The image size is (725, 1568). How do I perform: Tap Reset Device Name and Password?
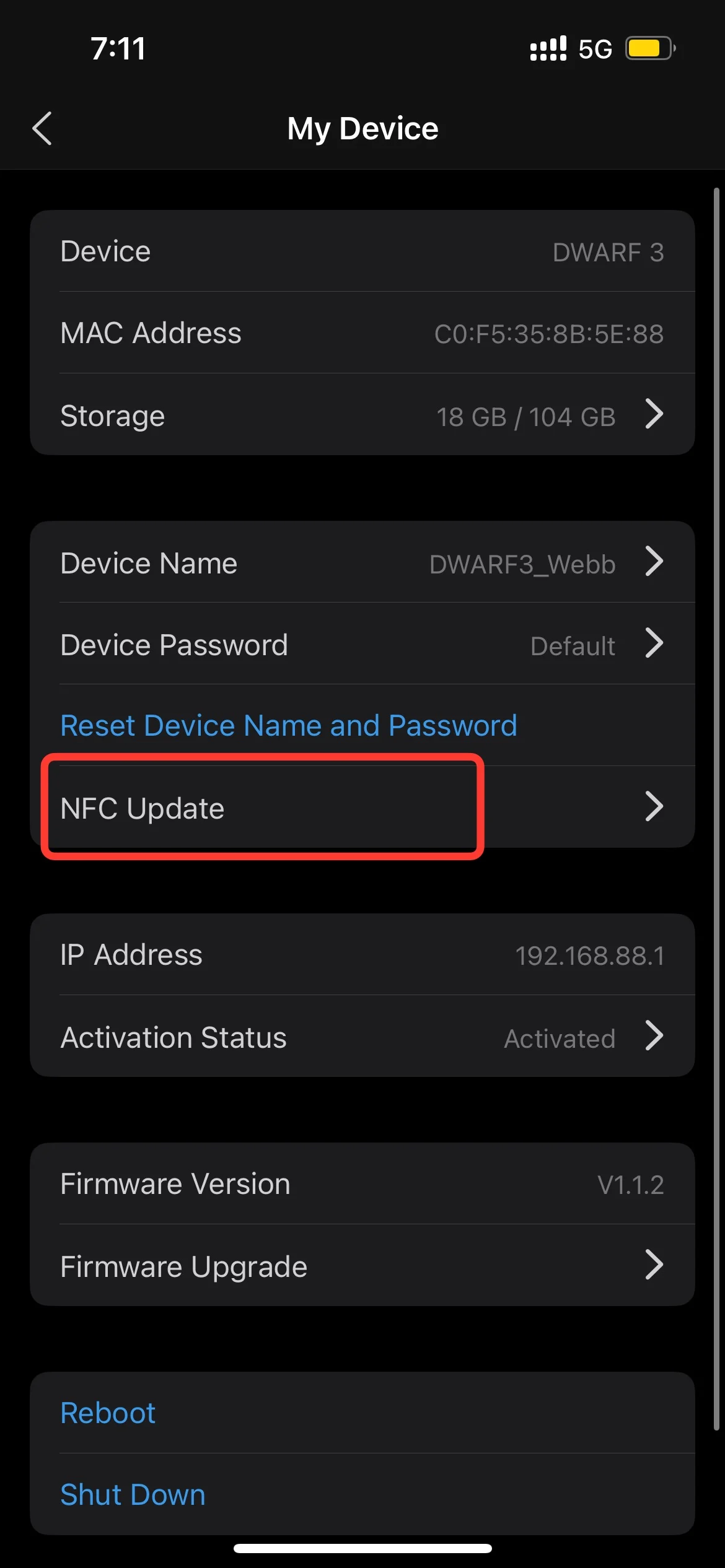[289, 725]
